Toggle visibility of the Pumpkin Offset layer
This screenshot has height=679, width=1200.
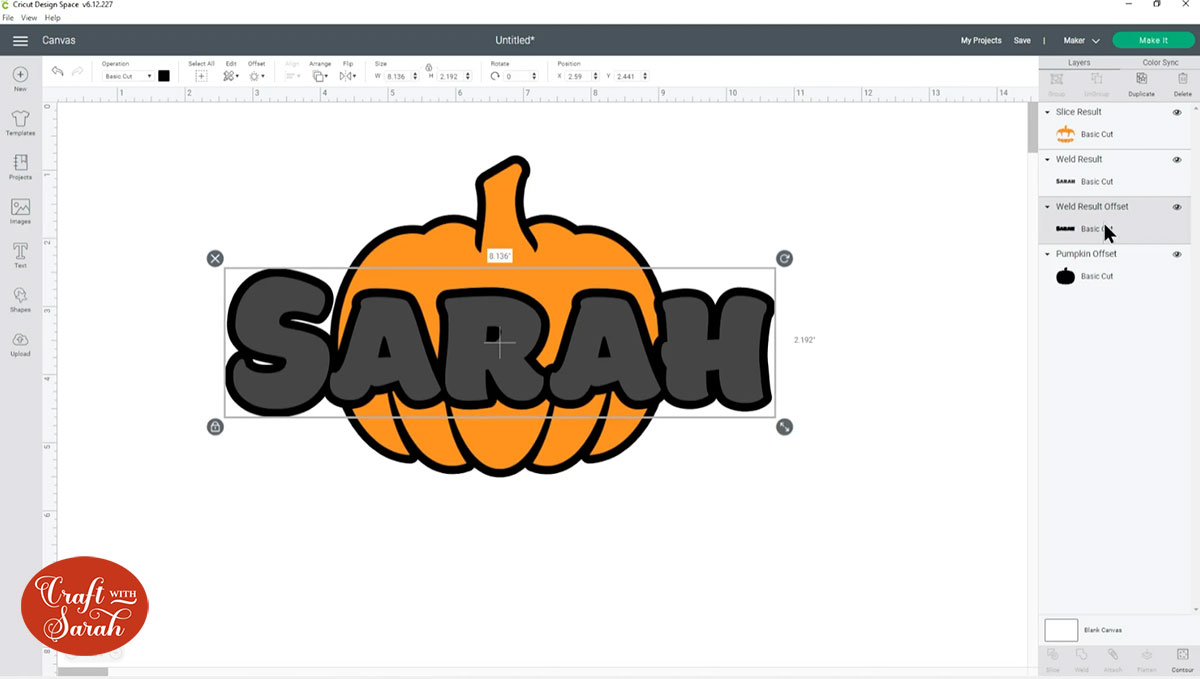point(1177,254)
